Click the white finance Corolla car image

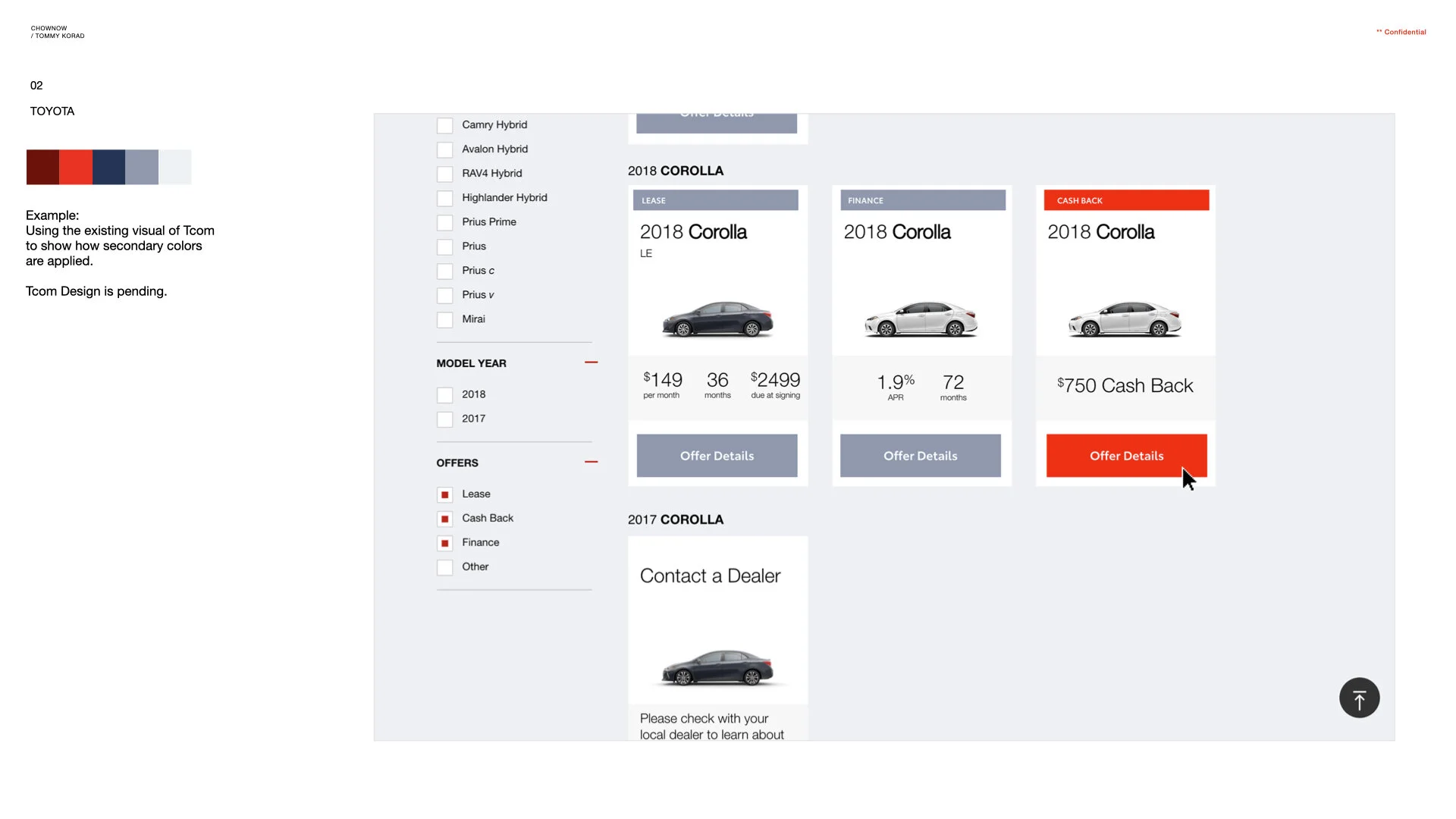[x=921, y=318]
